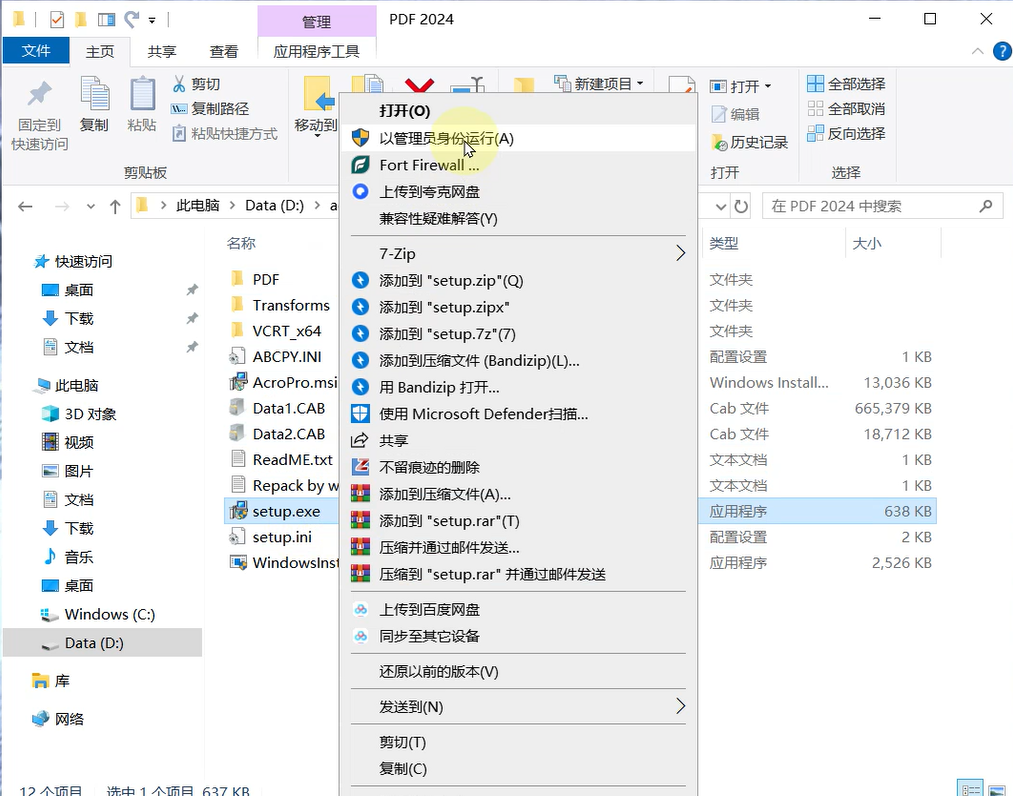Click the Copy icon in ribbon

click(x=94, y=94)
